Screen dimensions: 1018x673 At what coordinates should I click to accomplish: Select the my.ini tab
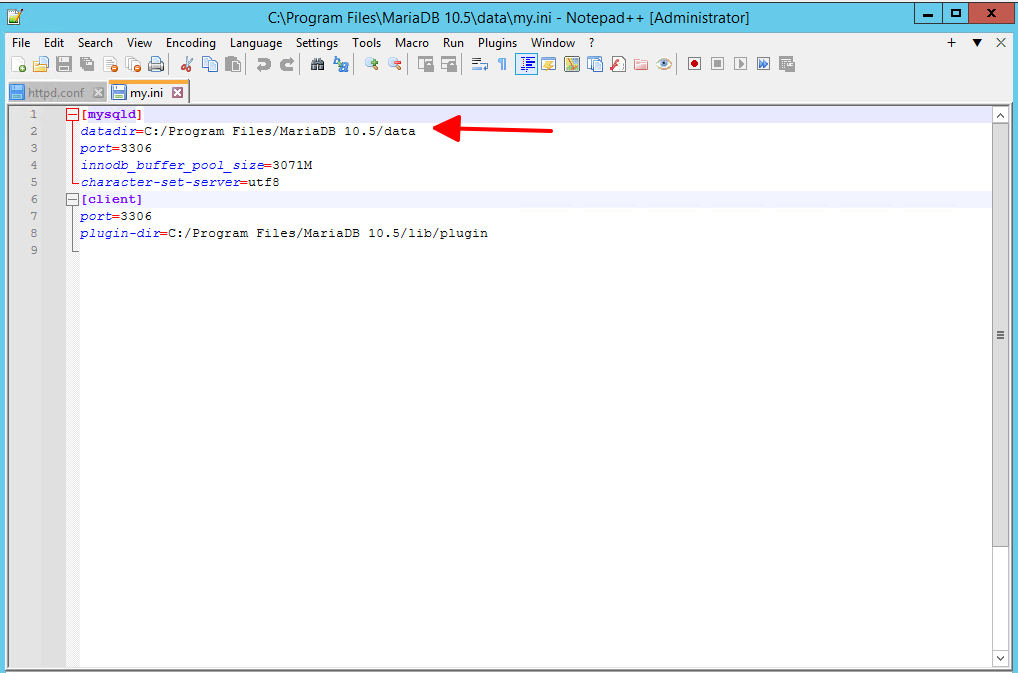146,93
